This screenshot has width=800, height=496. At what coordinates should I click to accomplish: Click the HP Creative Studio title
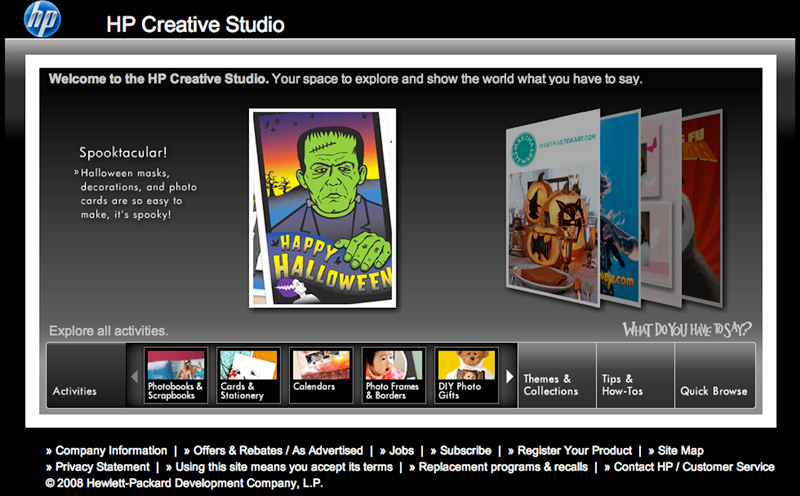[x=195, y=24]
